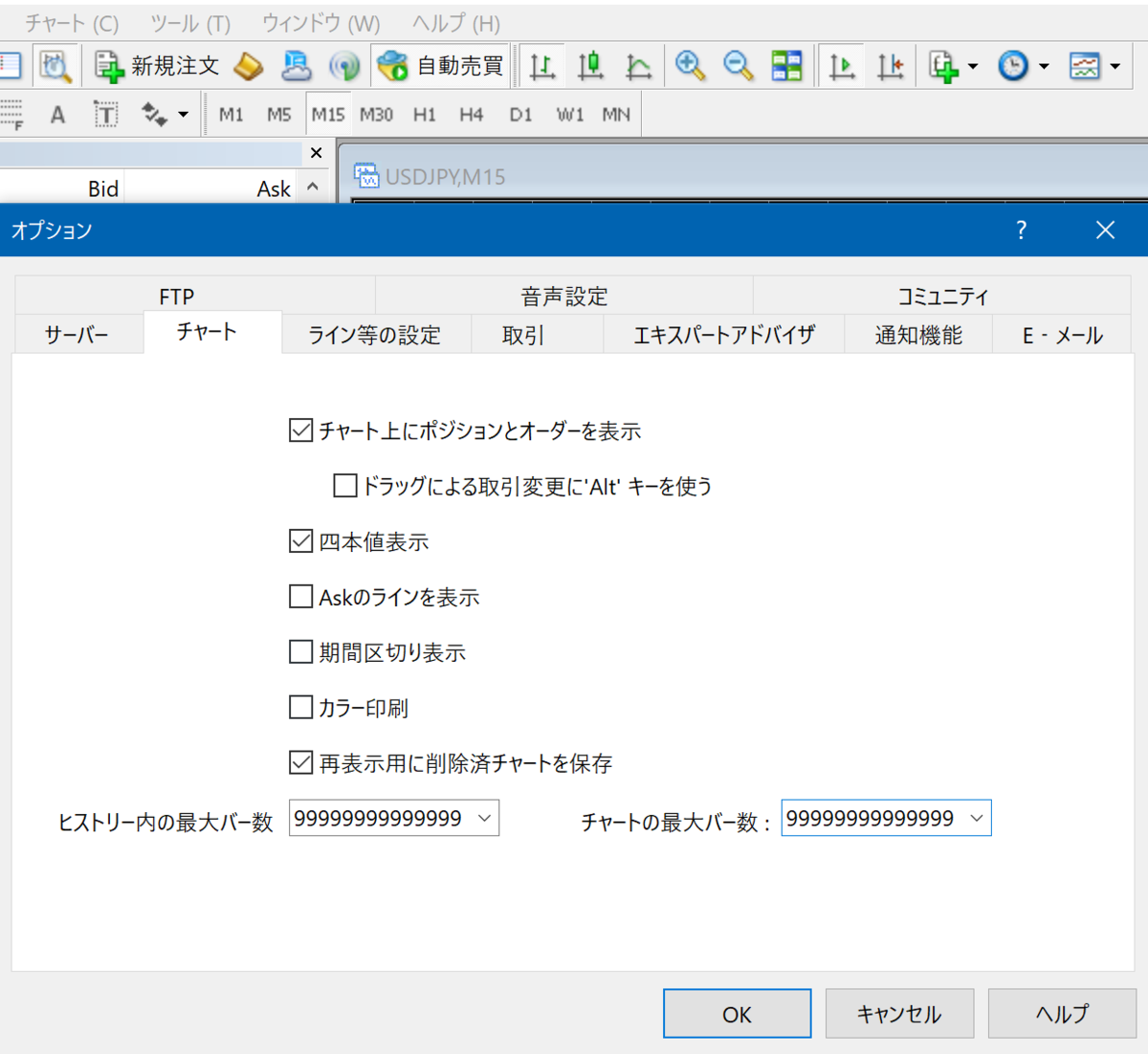Select the H4 timeframe button

point(472,115)
